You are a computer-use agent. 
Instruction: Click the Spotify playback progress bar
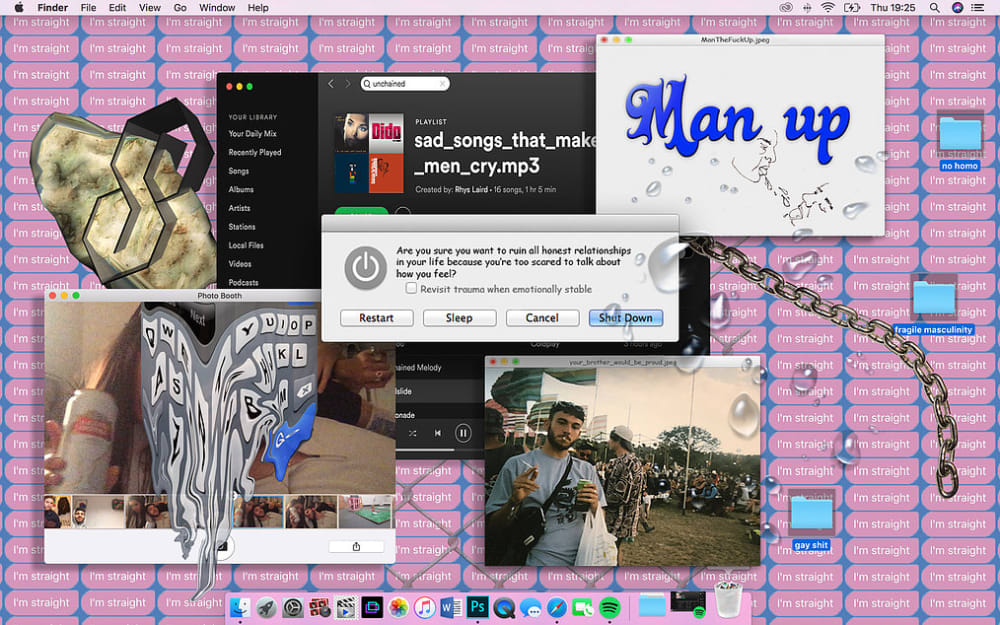pos(425,450)
